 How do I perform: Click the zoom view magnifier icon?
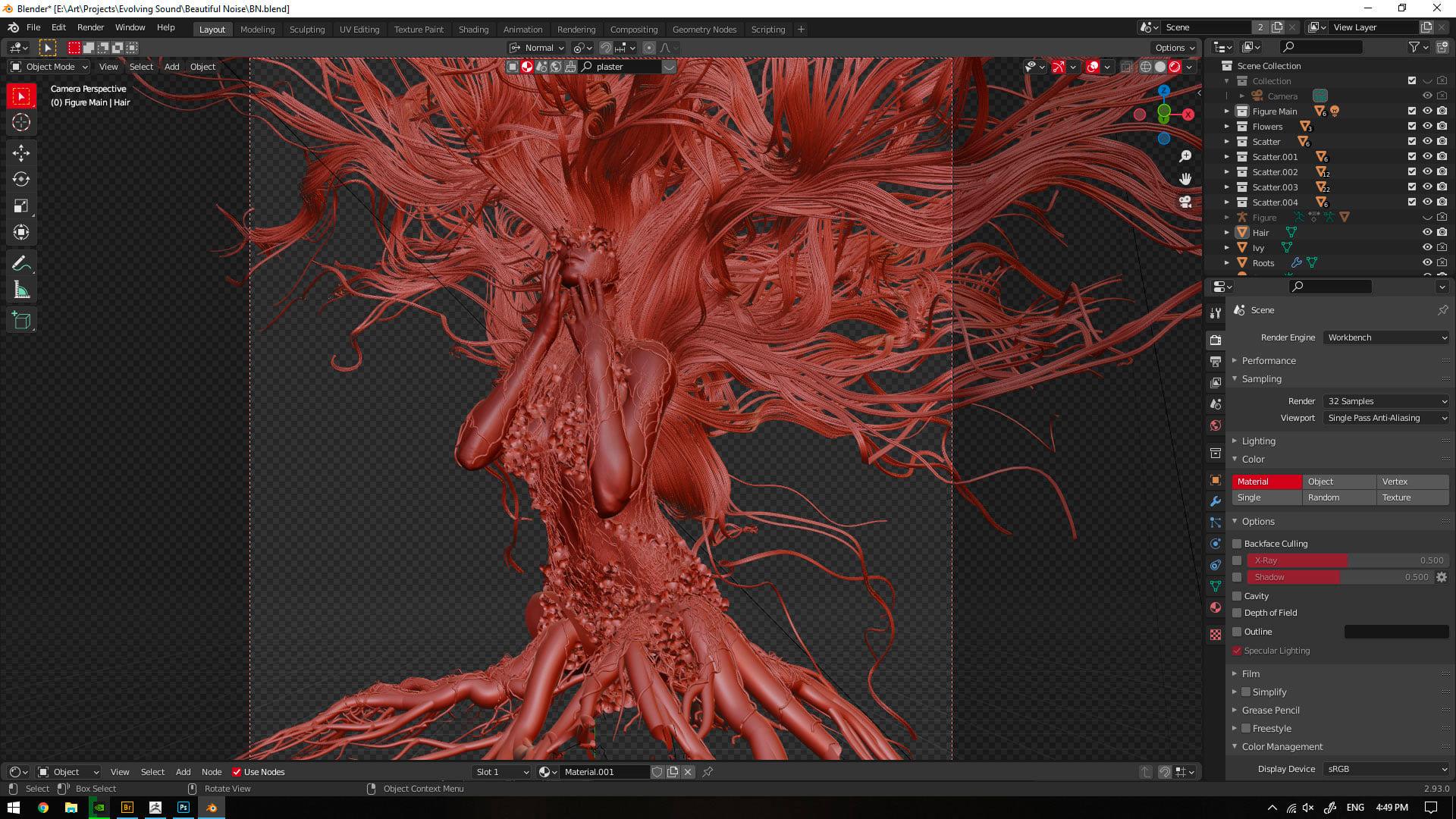pos(1185,156)
